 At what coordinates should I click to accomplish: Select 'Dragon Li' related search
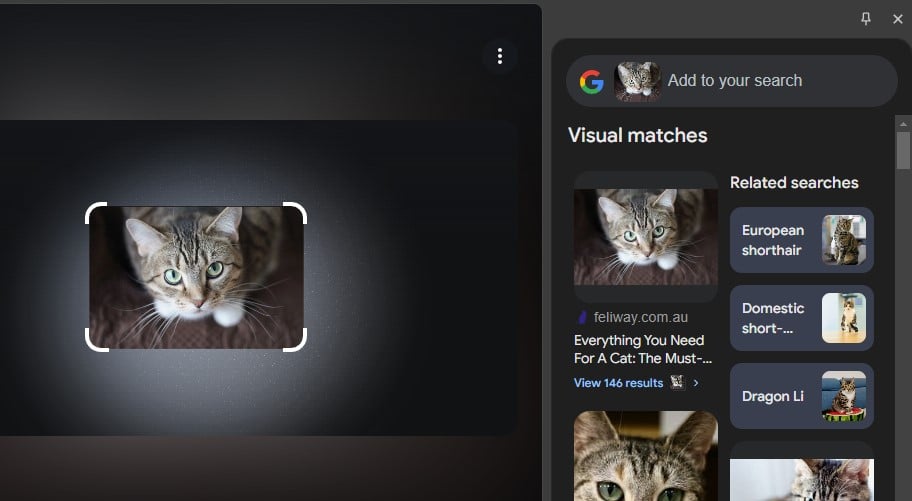point(801,396)
